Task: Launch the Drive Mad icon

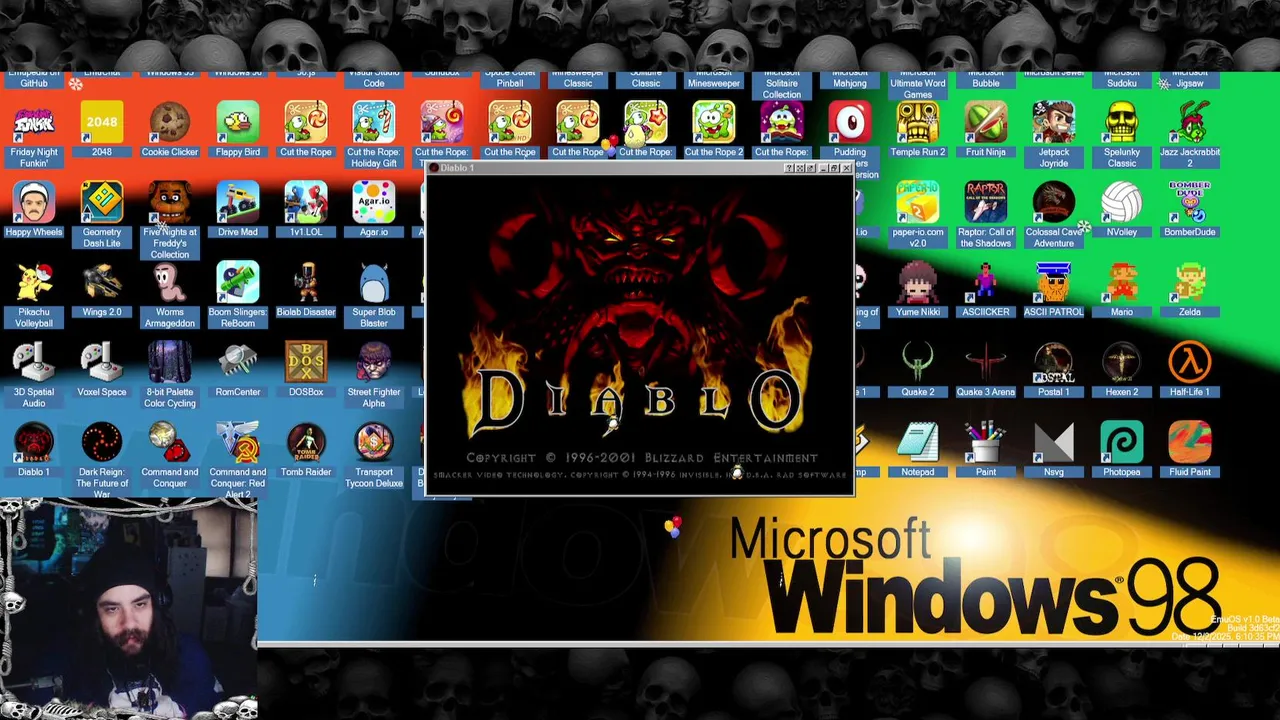Action: click(x=238, y=203)
